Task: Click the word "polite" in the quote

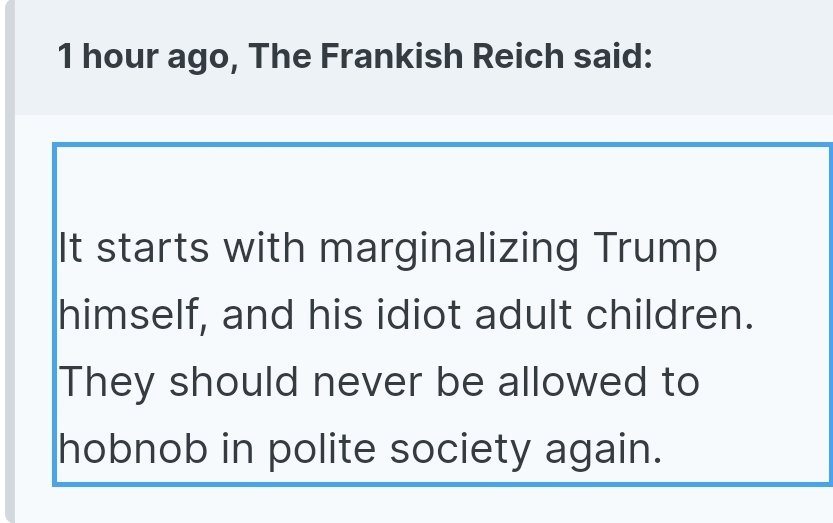Action: (x=322, y=451)
